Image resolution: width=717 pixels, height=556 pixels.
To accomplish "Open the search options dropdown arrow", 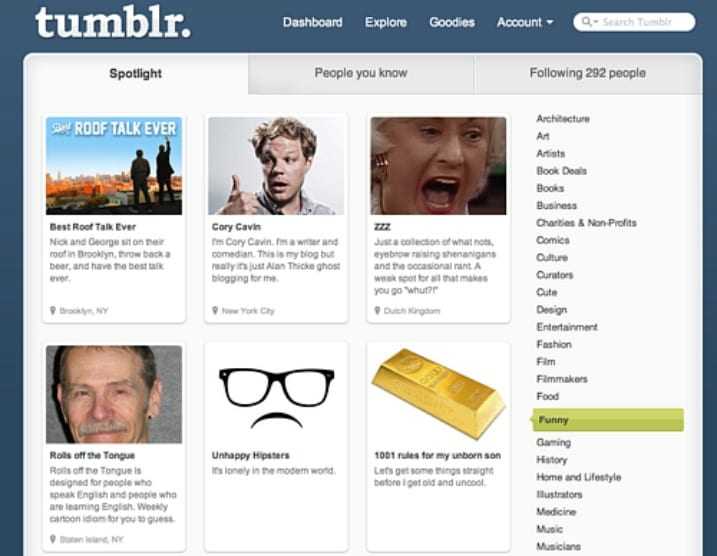I will (x=596, y=21).
